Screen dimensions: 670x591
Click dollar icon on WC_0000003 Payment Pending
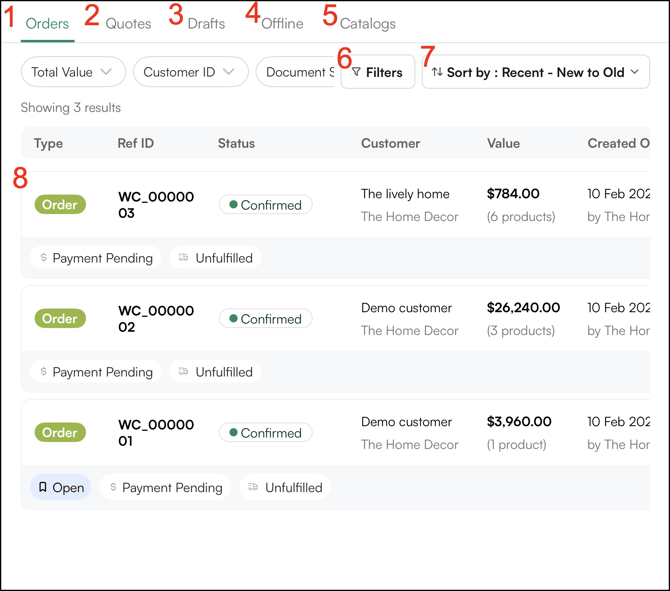point(44,258)
